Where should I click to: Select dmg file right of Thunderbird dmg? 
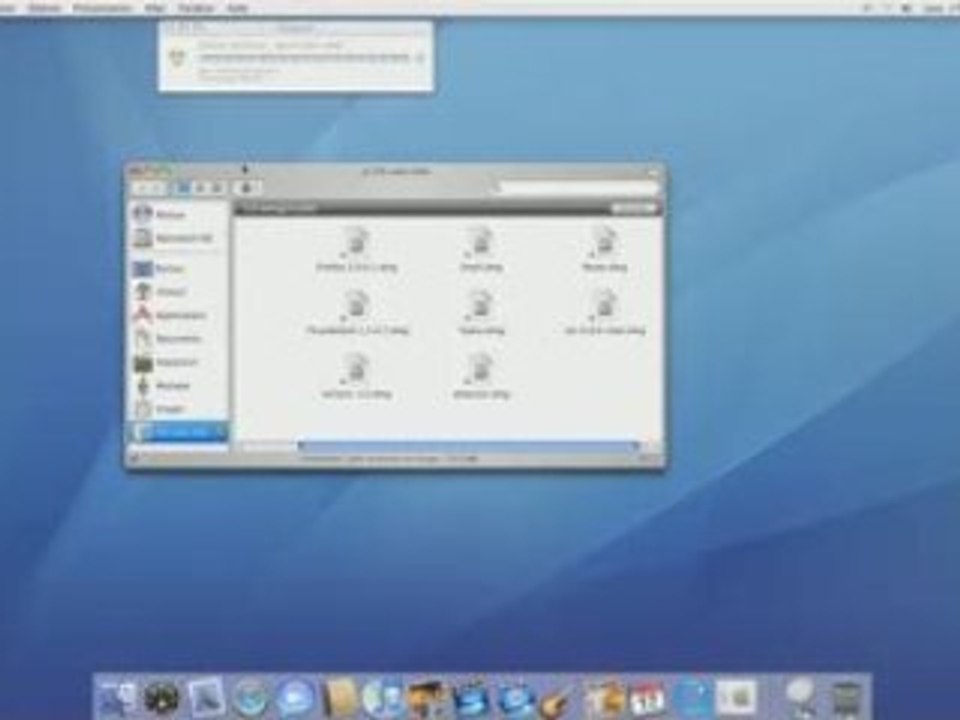click(x=481, y=313)
